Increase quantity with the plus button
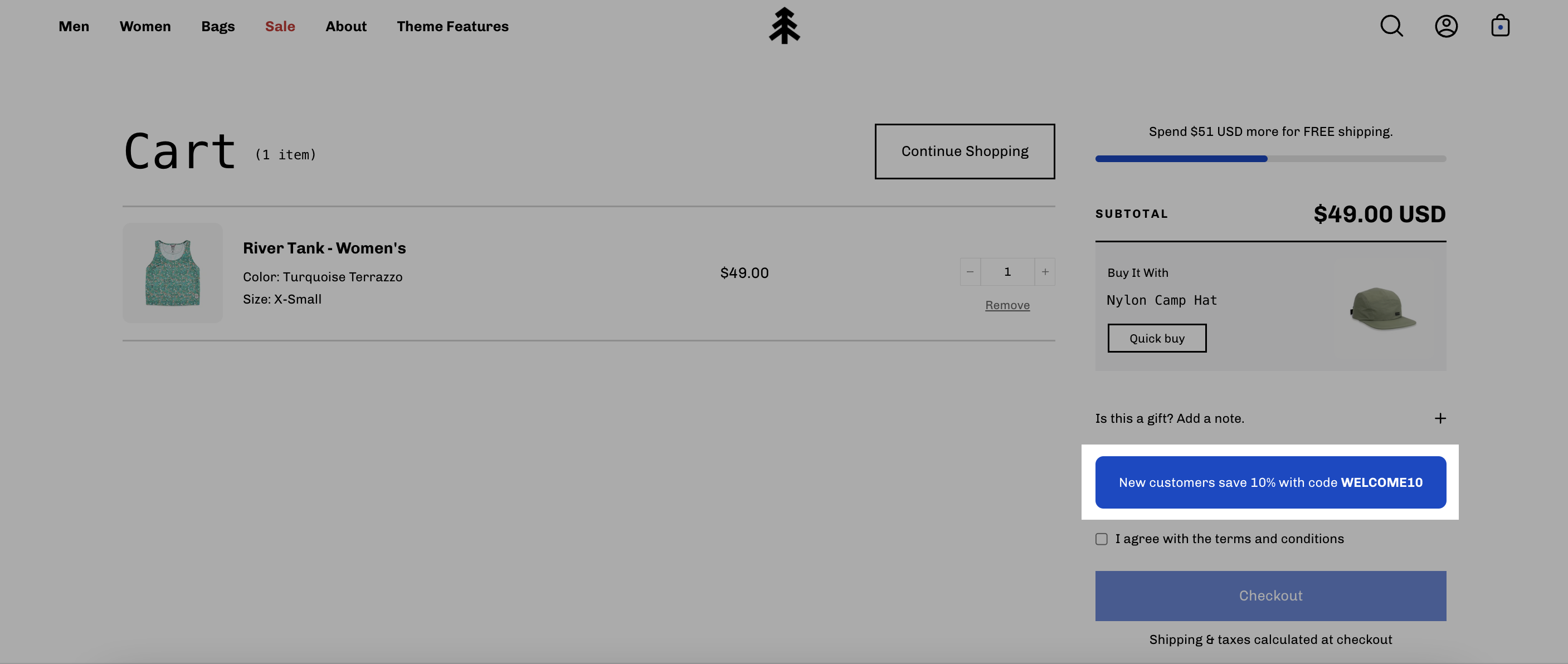This screenshot has width=1568, height=664. tap(1045, 271)
